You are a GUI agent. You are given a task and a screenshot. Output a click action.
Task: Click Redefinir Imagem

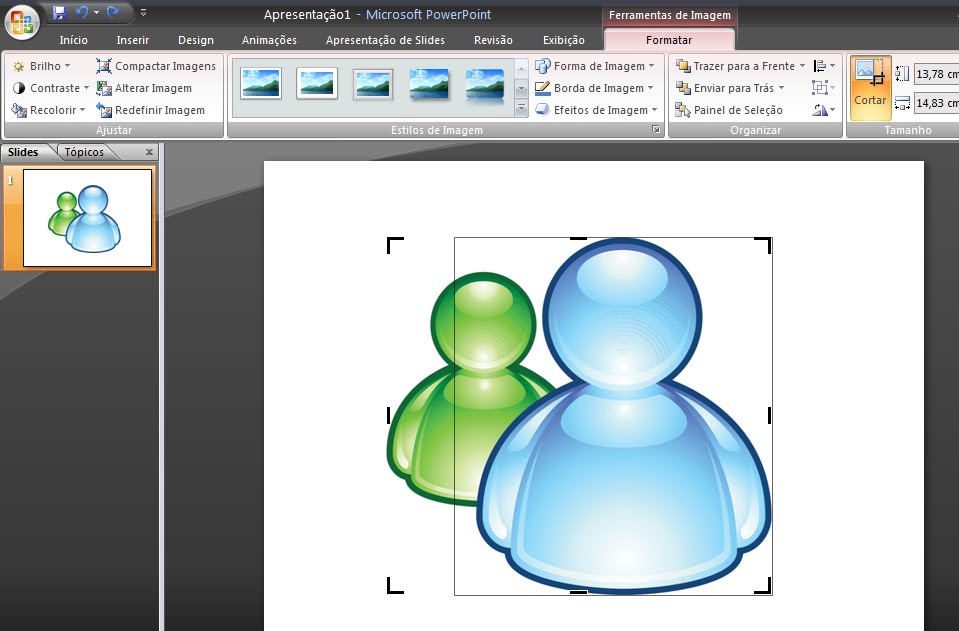tap(150, 110)
